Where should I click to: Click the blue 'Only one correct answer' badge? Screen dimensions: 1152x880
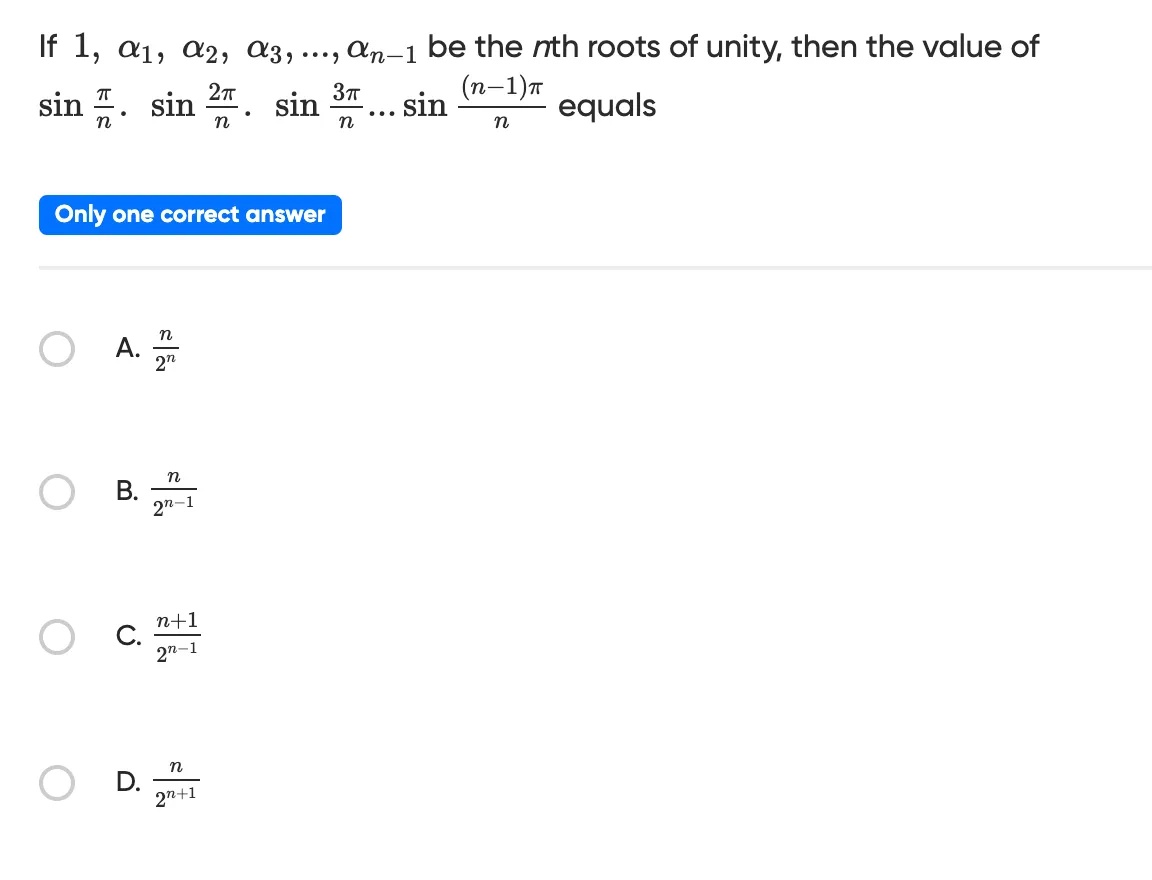pos(190,214)
